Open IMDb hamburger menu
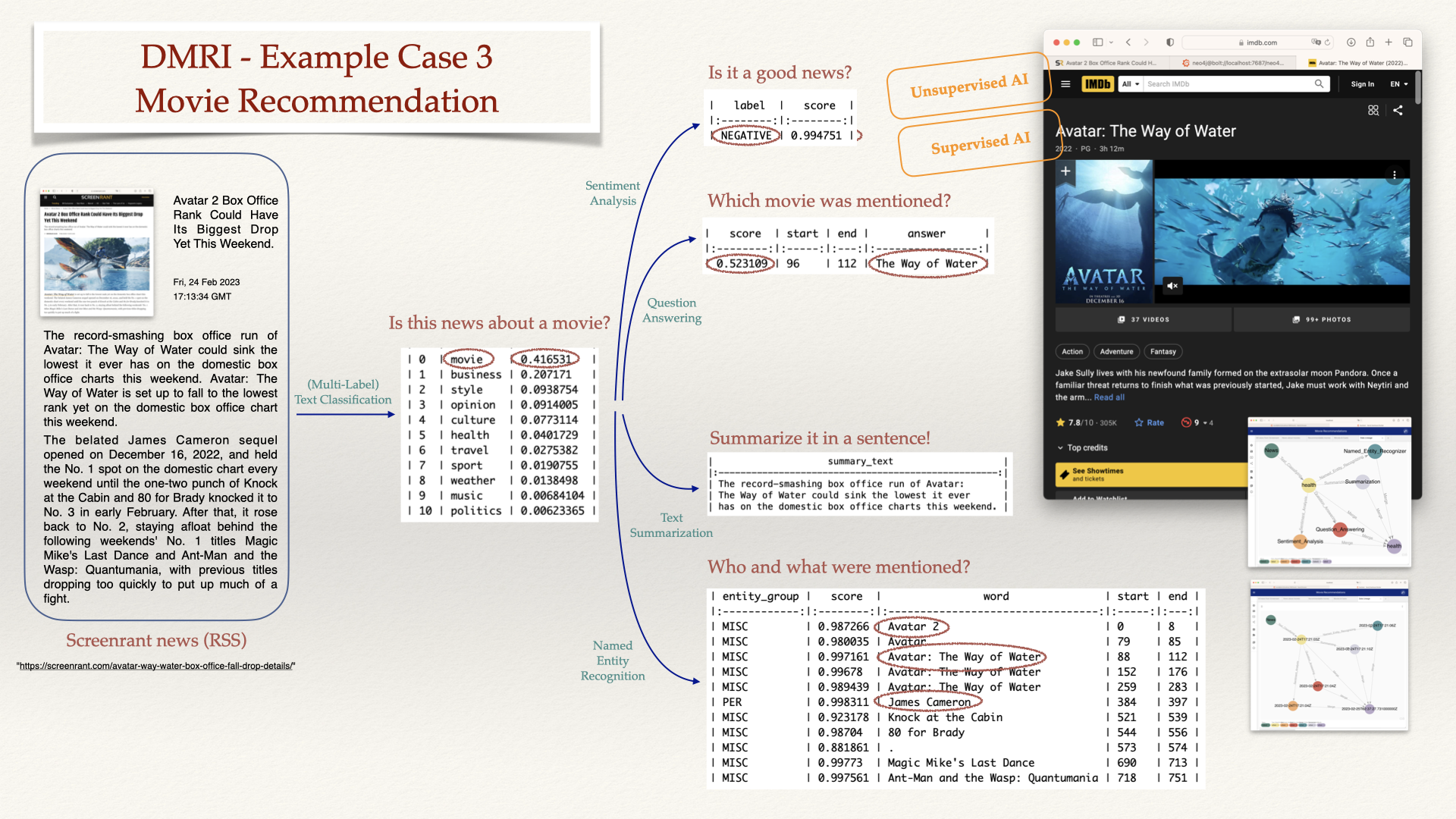1456x819 pixels. click(x=1065, y=84)
